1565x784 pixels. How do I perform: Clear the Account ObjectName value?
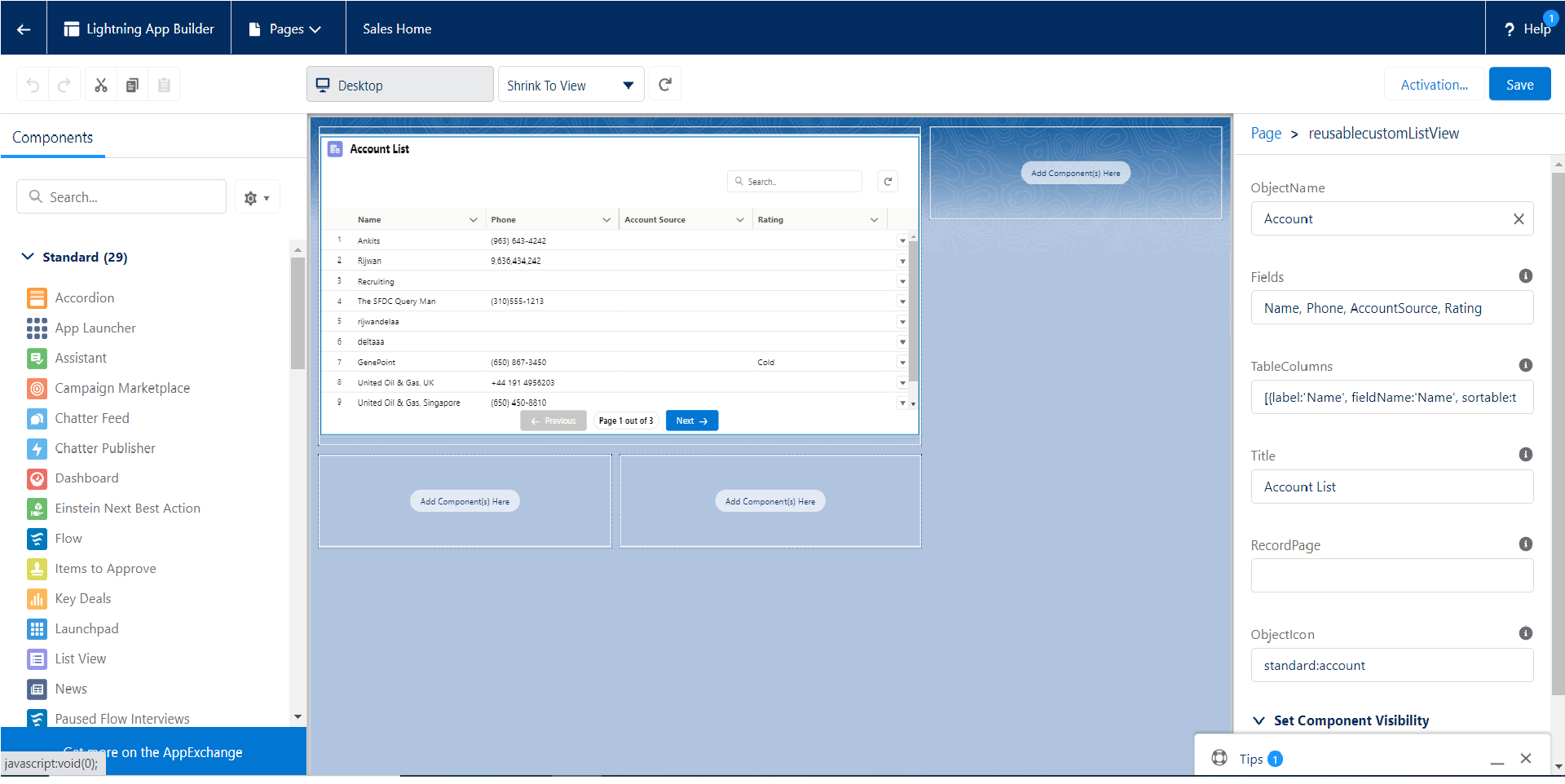click(1519, 219)
